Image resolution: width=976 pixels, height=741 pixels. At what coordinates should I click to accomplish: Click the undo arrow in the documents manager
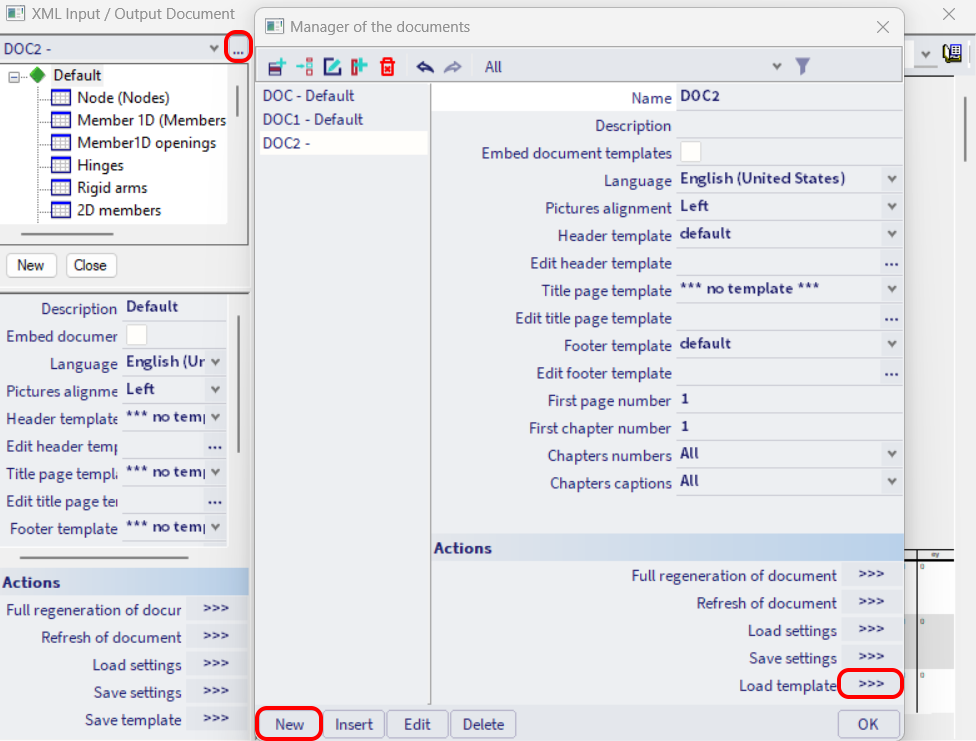pos(425,67)
